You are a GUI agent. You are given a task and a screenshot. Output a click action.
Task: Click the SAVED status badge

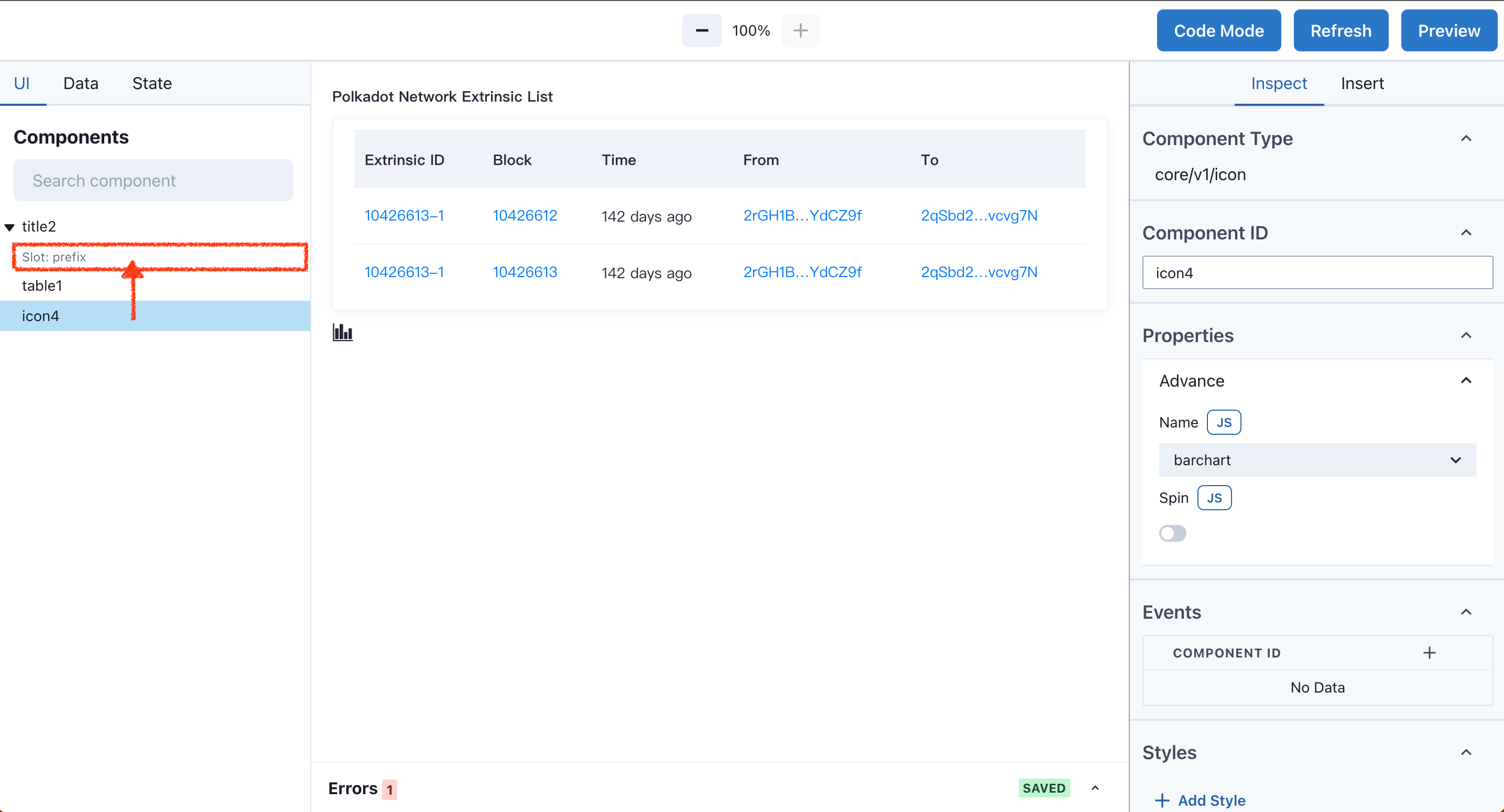tap(1044, 788)
